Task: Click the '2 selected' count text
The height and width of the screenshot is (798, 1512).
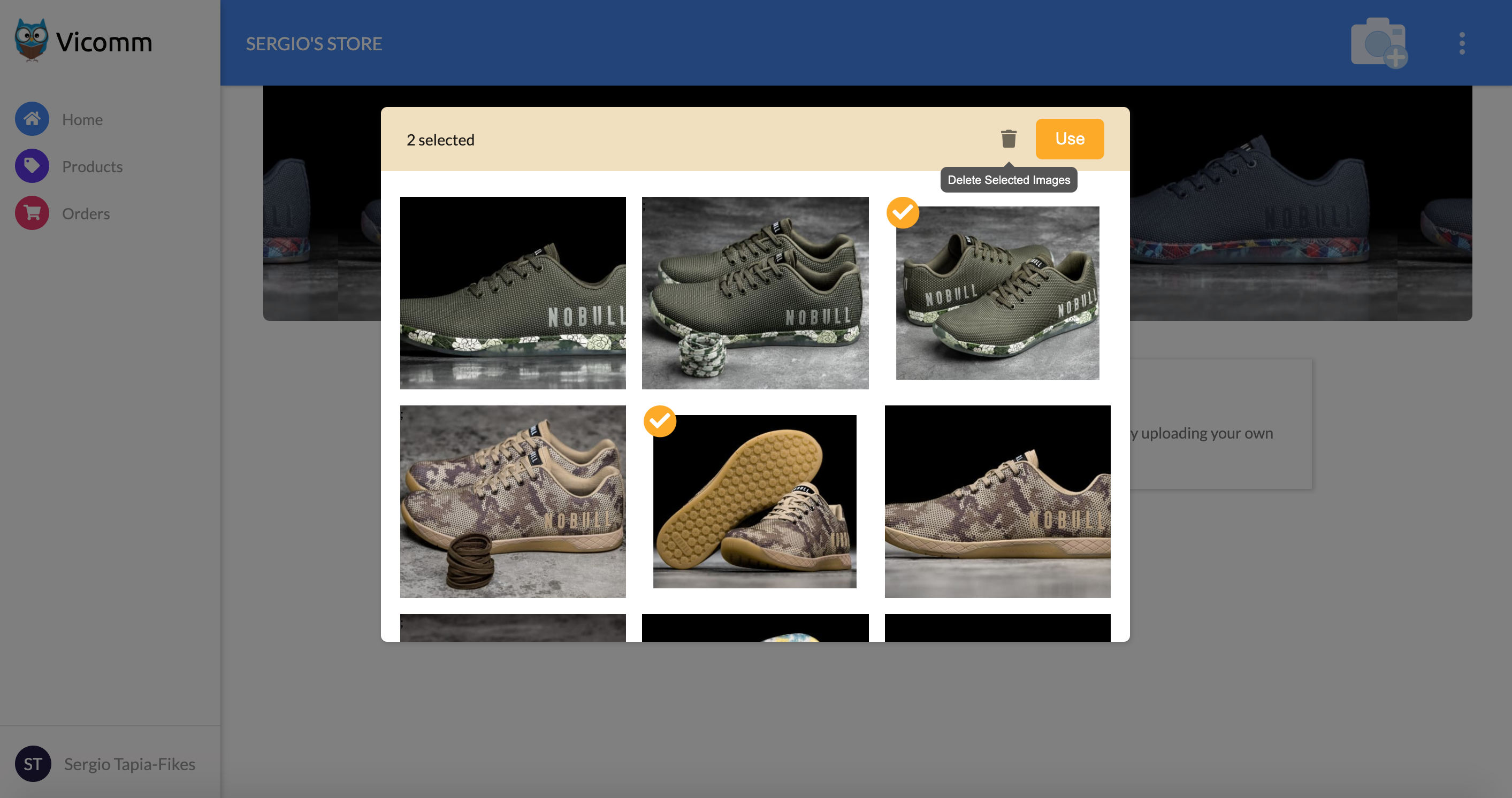Action: pyautogui.click(x=440, y=140)
